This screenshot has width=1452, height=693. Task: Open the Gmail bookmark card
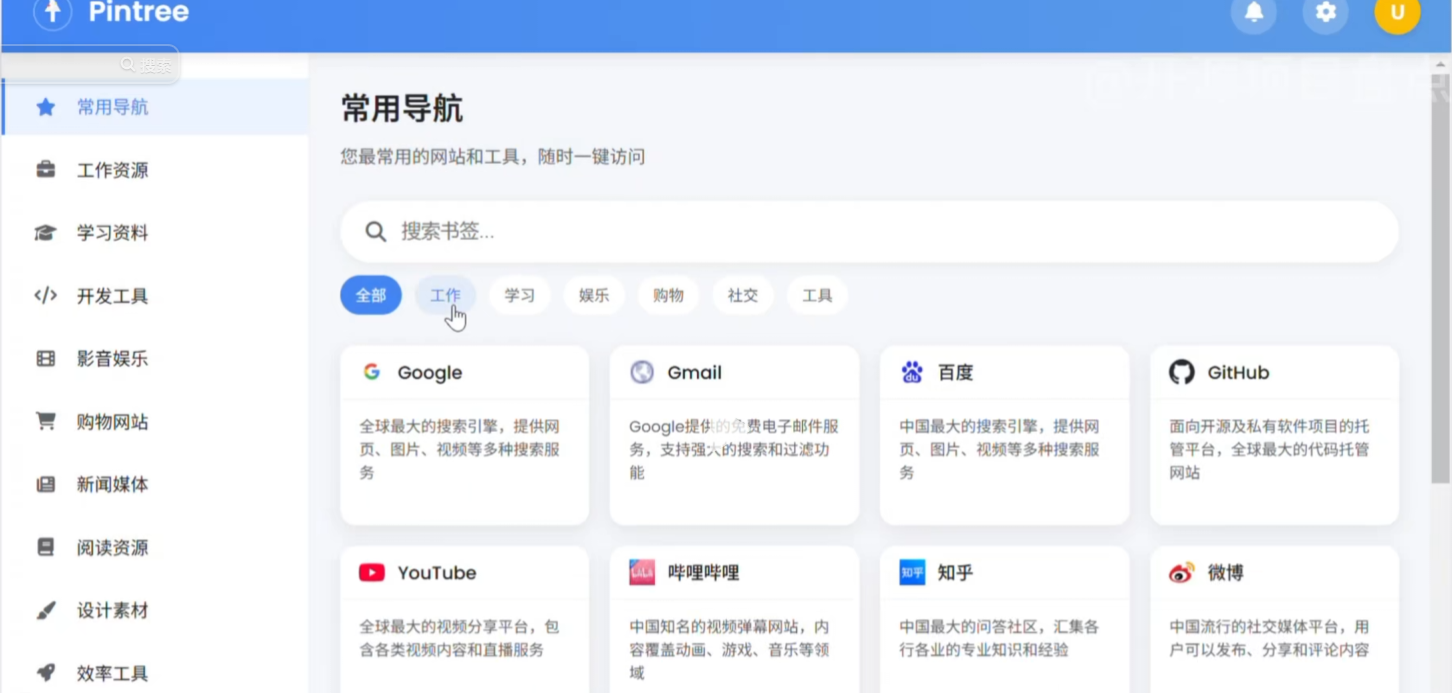click(734, 435)
